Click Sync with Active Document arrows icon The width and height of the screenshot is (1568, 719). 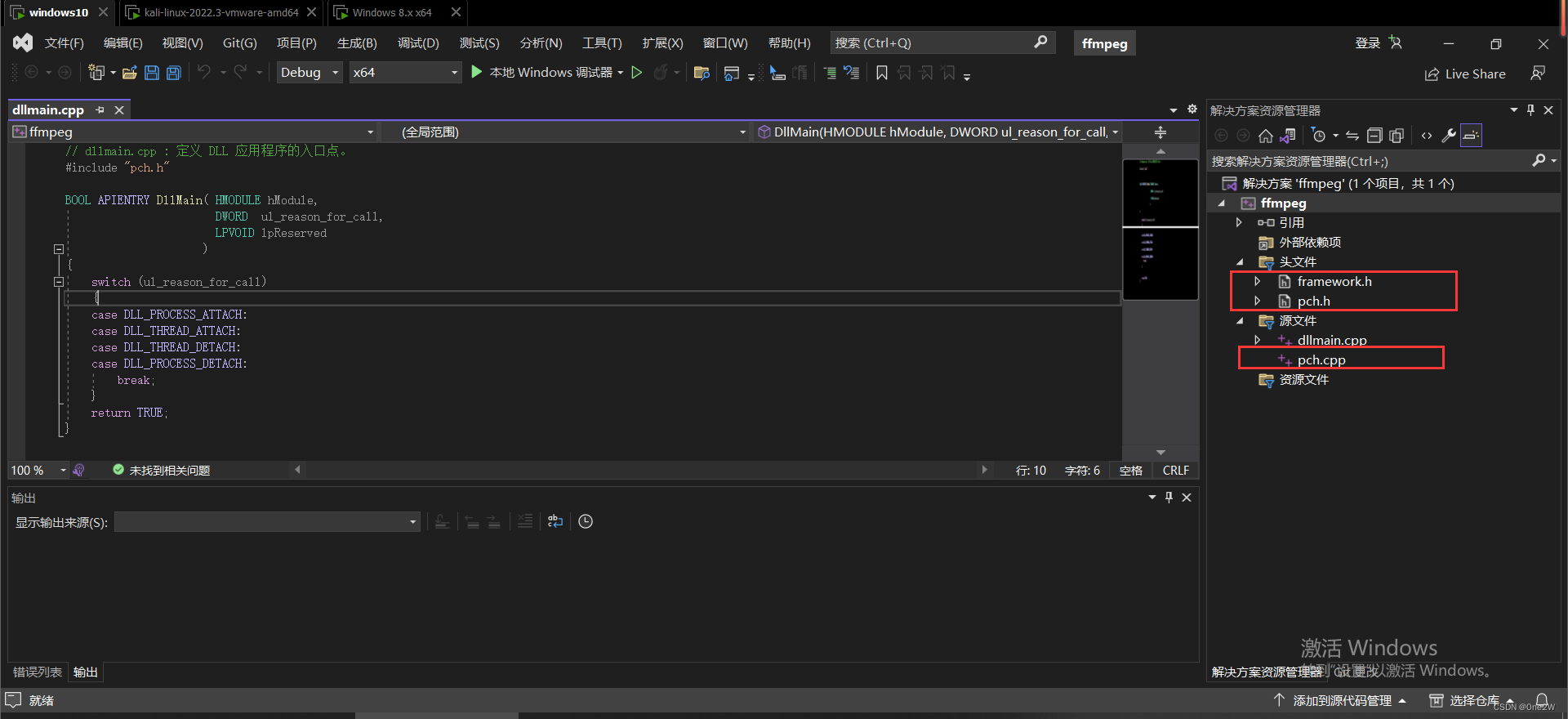tap(1352, 136)
